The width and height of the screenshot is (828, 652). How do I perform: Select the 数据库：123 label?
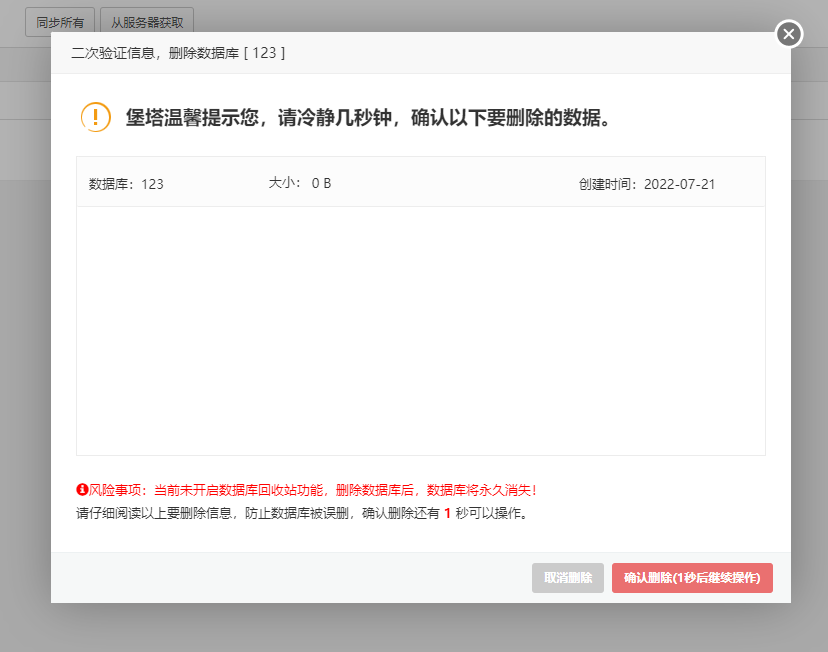click(126, 184)
